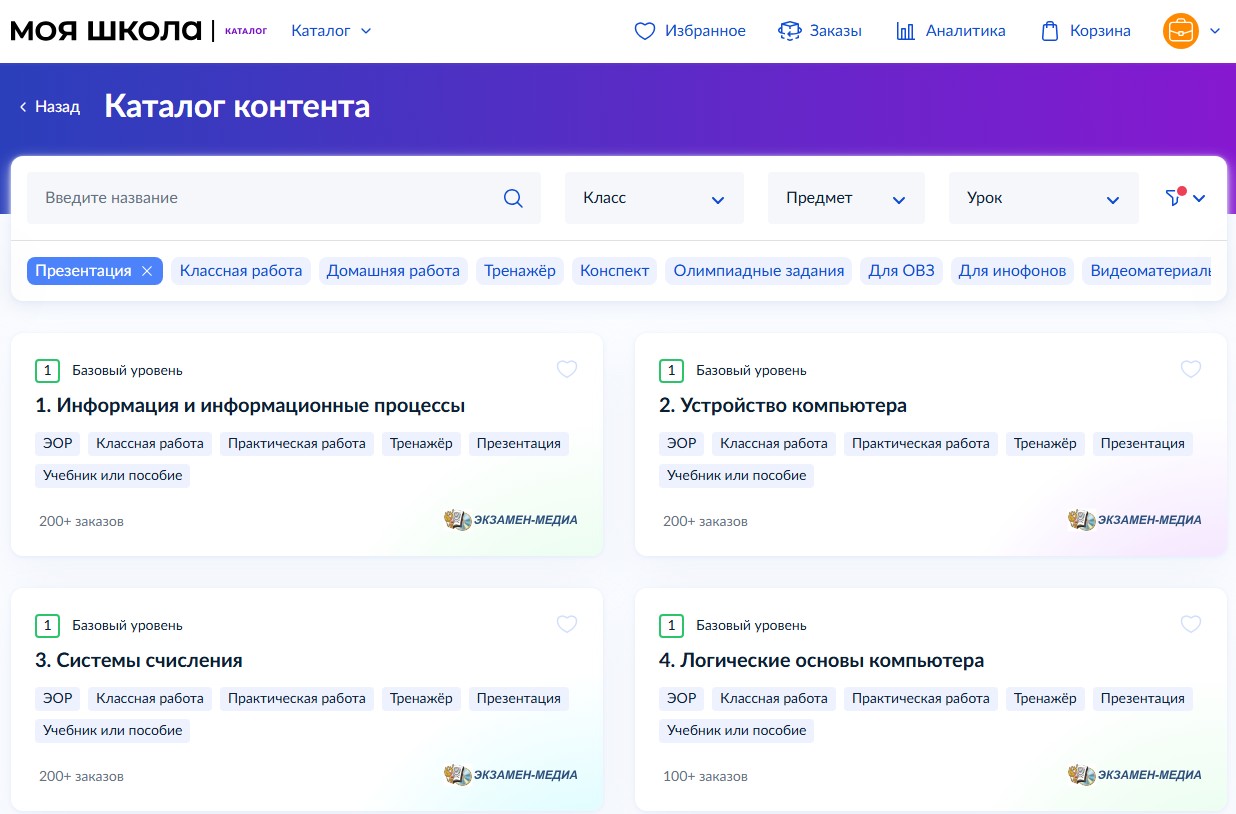Click the search magnifier icon
The image size is (1236, 814).
(513, 198)
